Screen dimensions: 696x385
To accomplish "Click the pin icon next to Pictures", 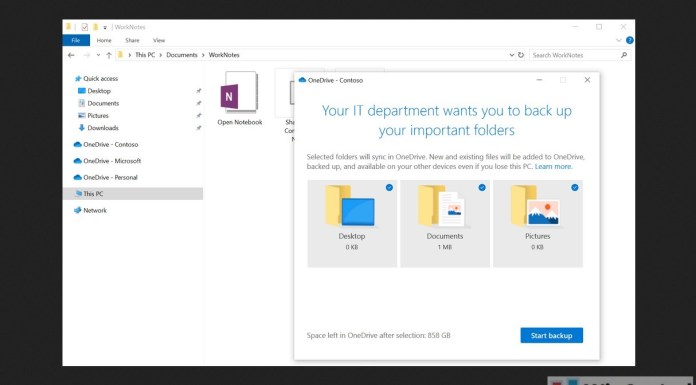I will click(x=198, y=115).
